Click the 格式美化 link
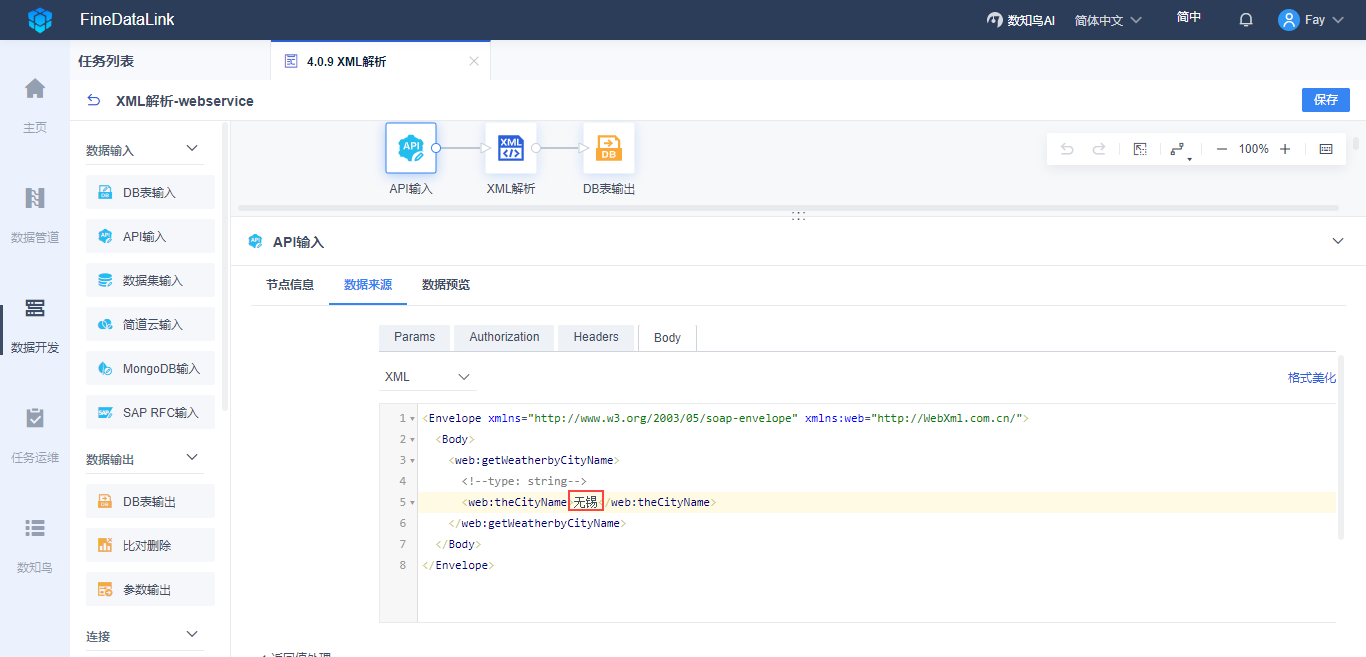 tap(1311, 377)
